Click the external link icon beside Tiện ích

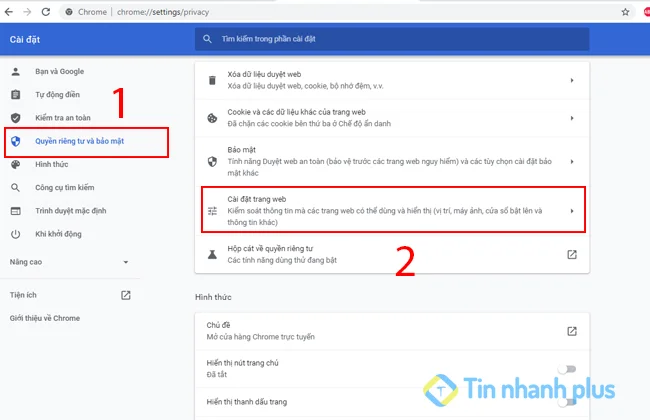126,295
